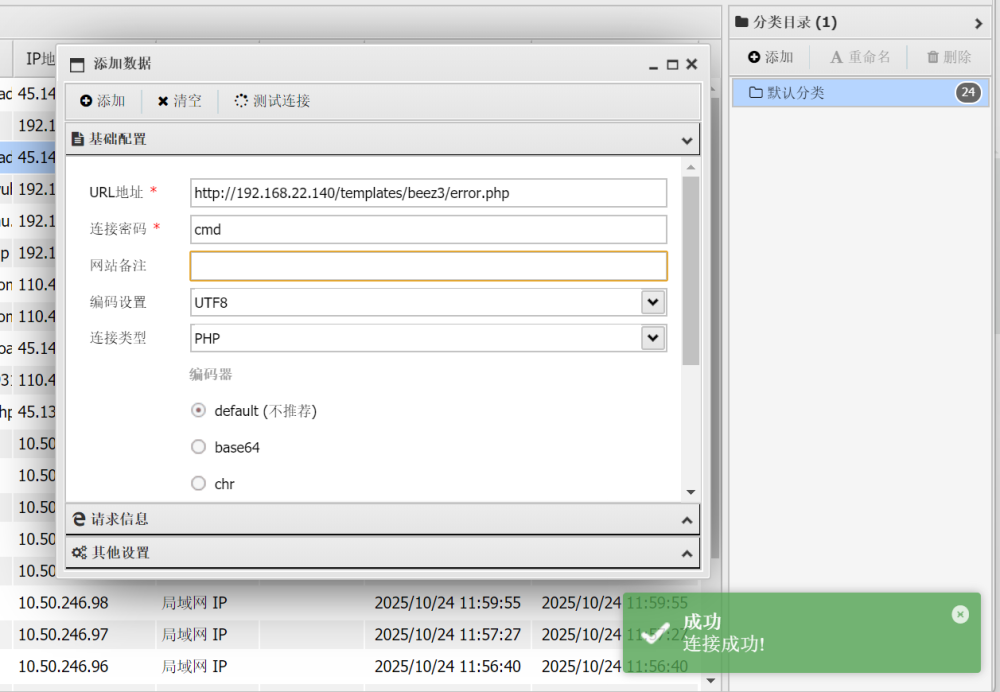
Task: Select the chr encoder option
Action: click(x=198, y=484)
